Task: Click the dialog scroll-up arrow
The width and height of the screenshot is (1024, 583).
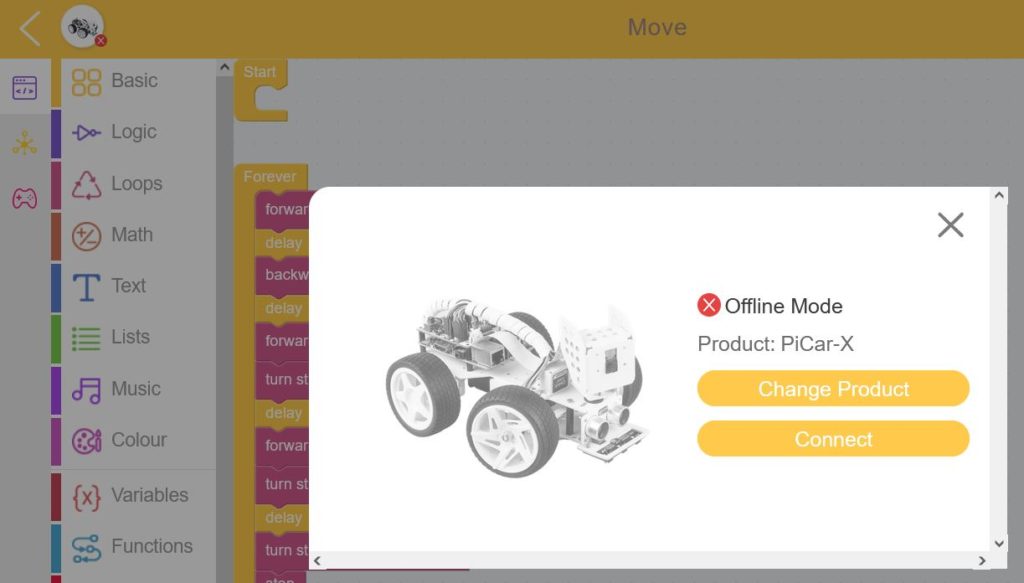Action: [999, 195]
